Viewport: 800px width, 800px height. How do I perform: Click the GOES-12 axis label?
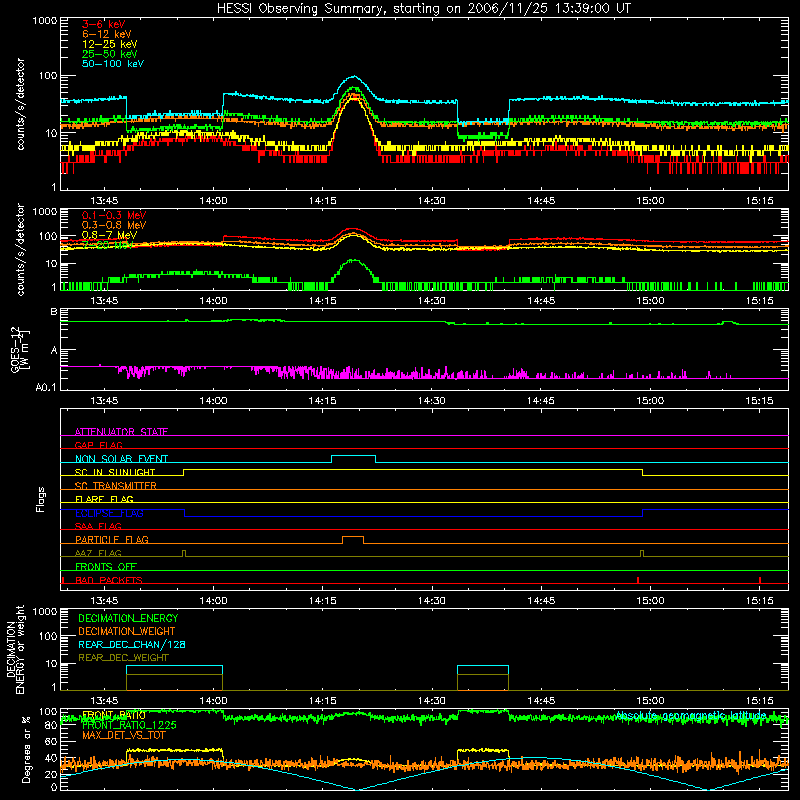[x=20, y=349]
